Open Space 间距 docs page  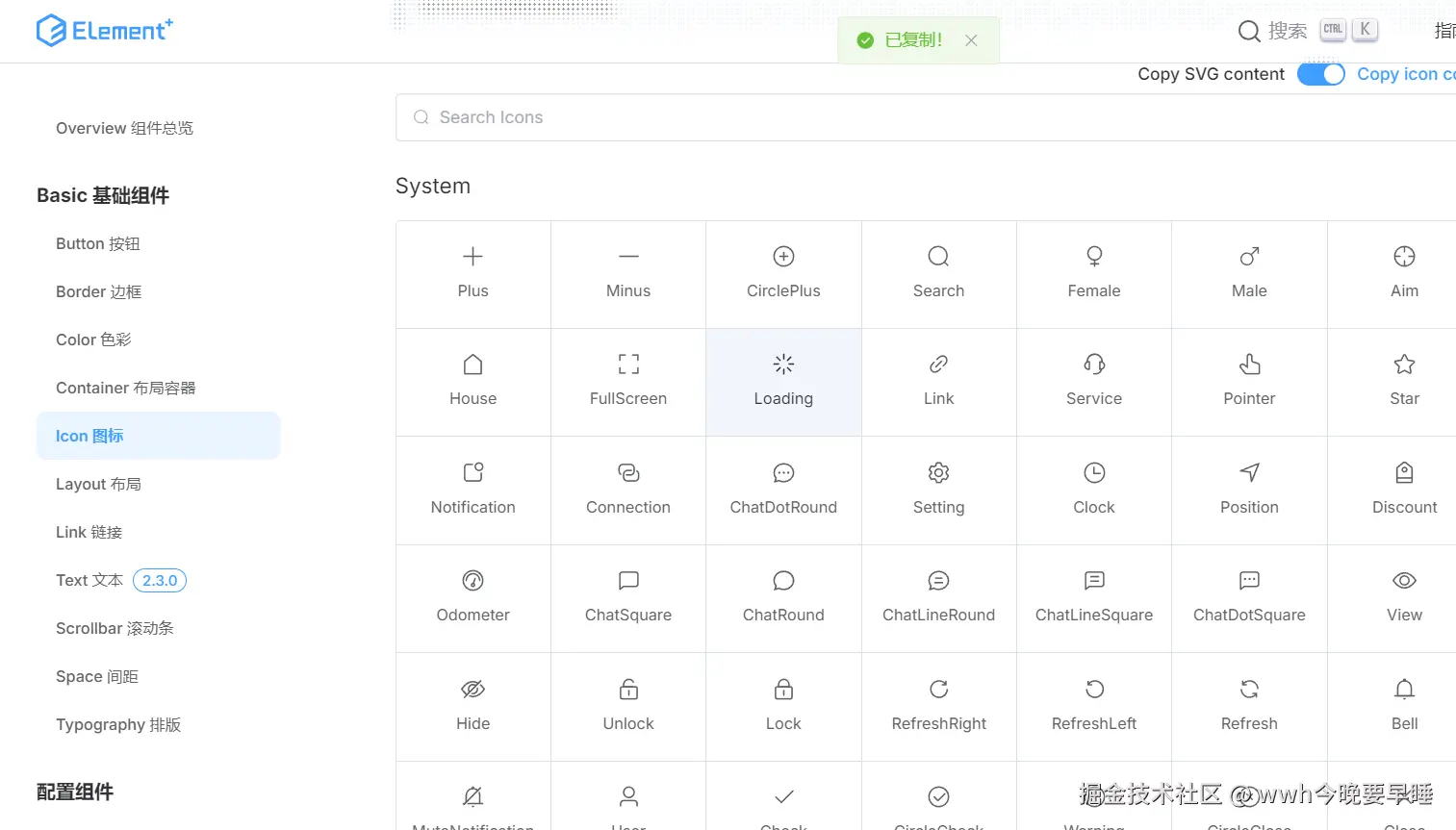click(97, 676)
